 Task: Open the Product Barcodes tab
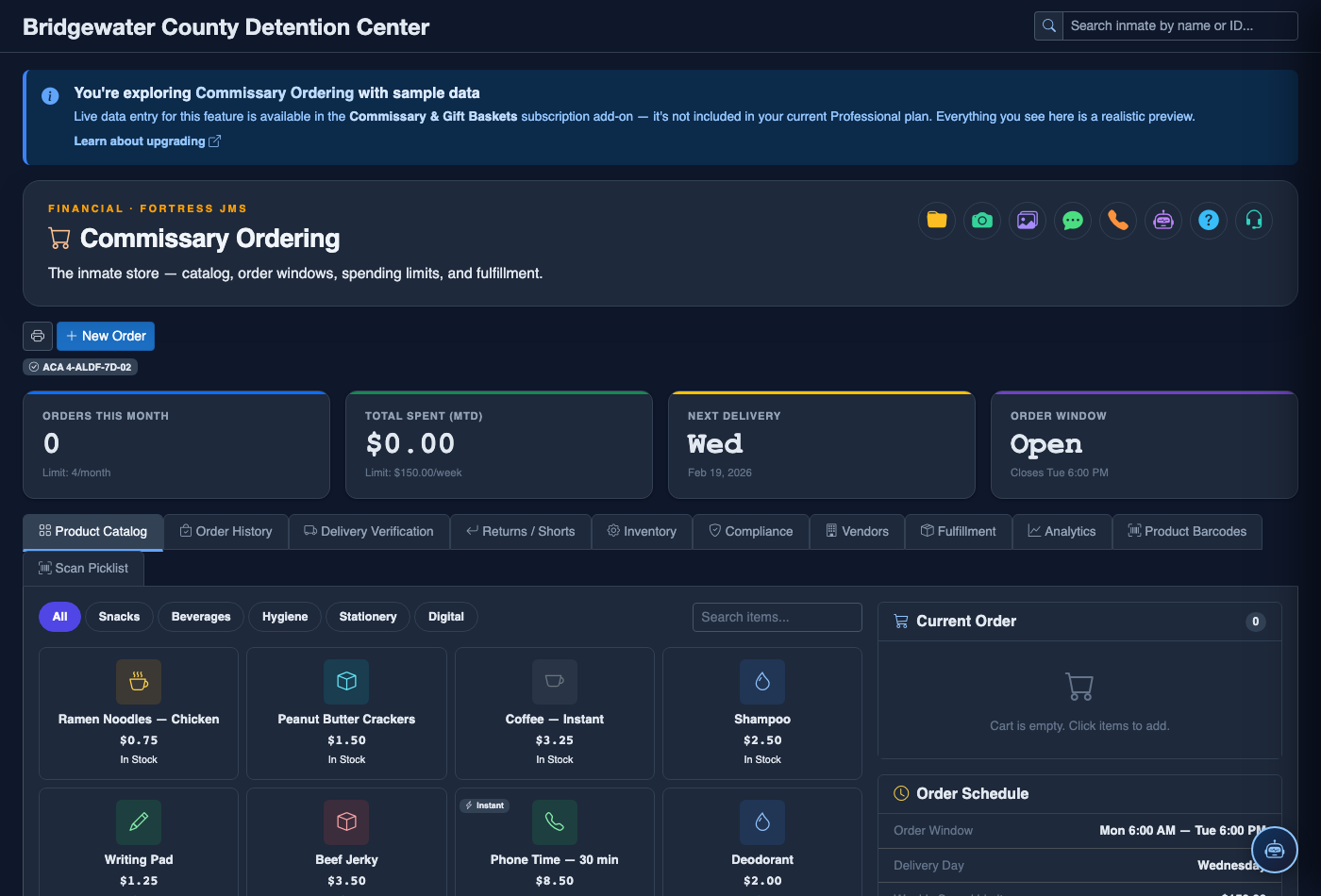pos(1188,532)
